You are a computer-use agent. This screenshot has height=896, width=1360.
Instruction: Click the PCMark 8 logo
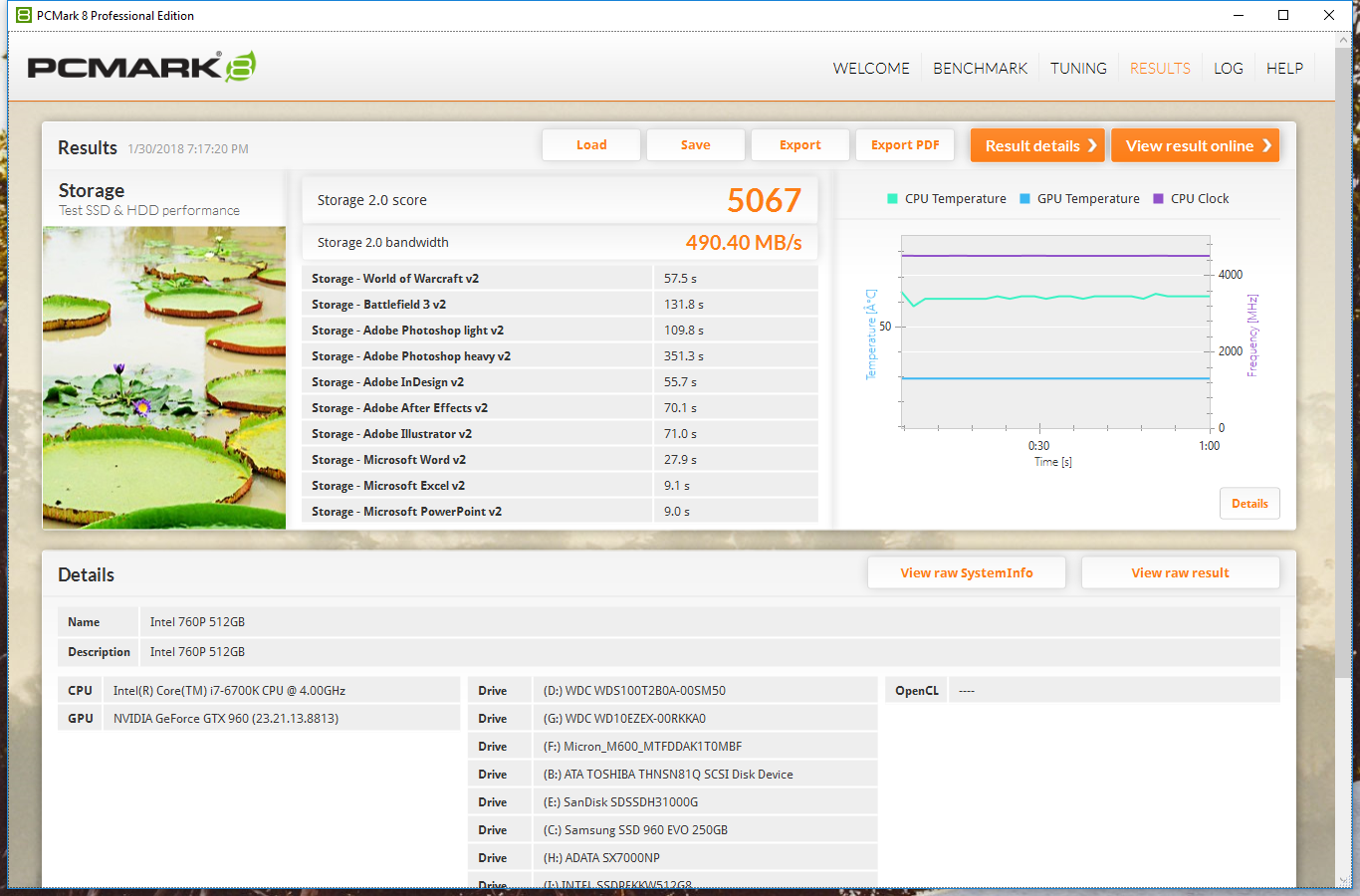(x=141, y=67)
